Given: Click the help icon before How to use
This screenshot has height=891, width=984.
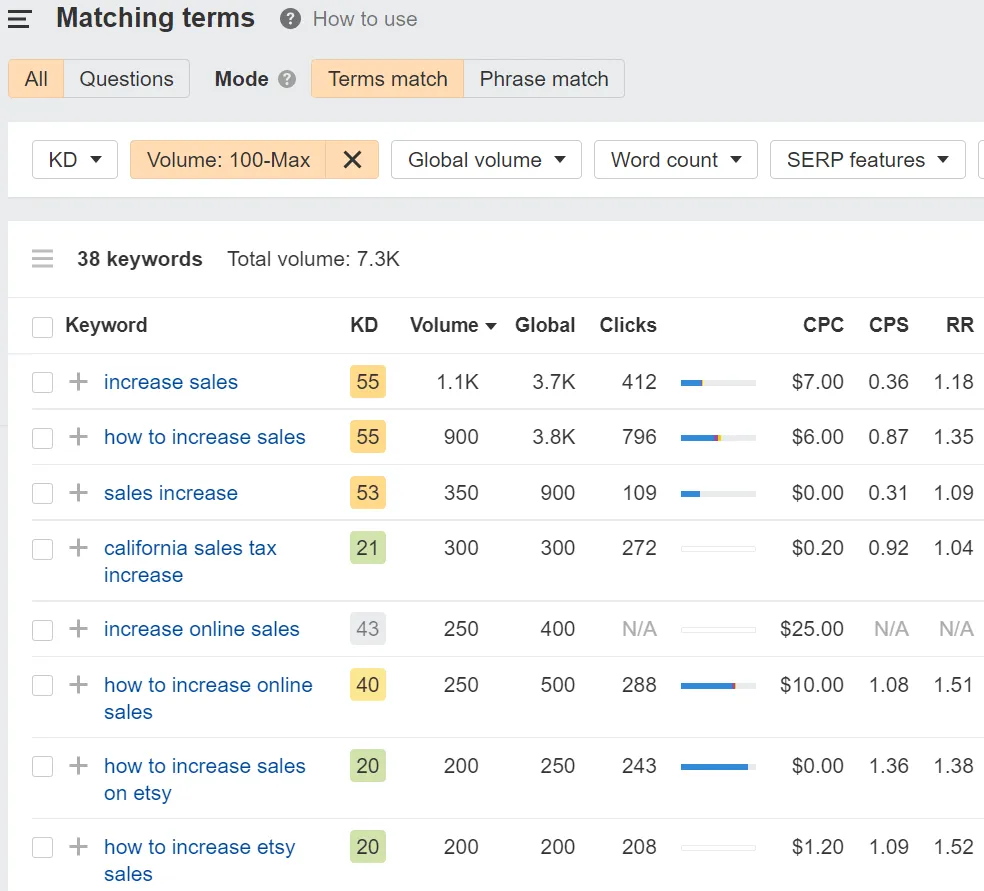Looking at the screenshot, I should coord(290,19).
